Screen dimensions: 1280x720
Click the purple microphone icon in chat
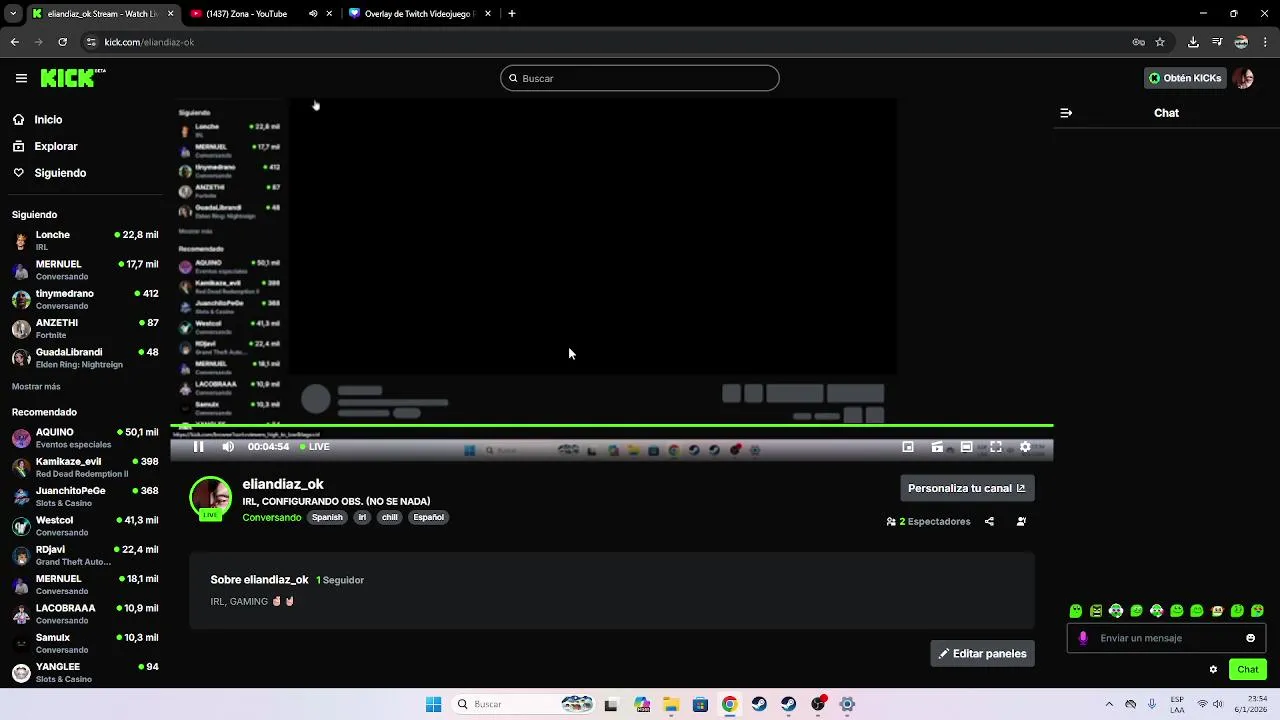tap(1083, 638)
